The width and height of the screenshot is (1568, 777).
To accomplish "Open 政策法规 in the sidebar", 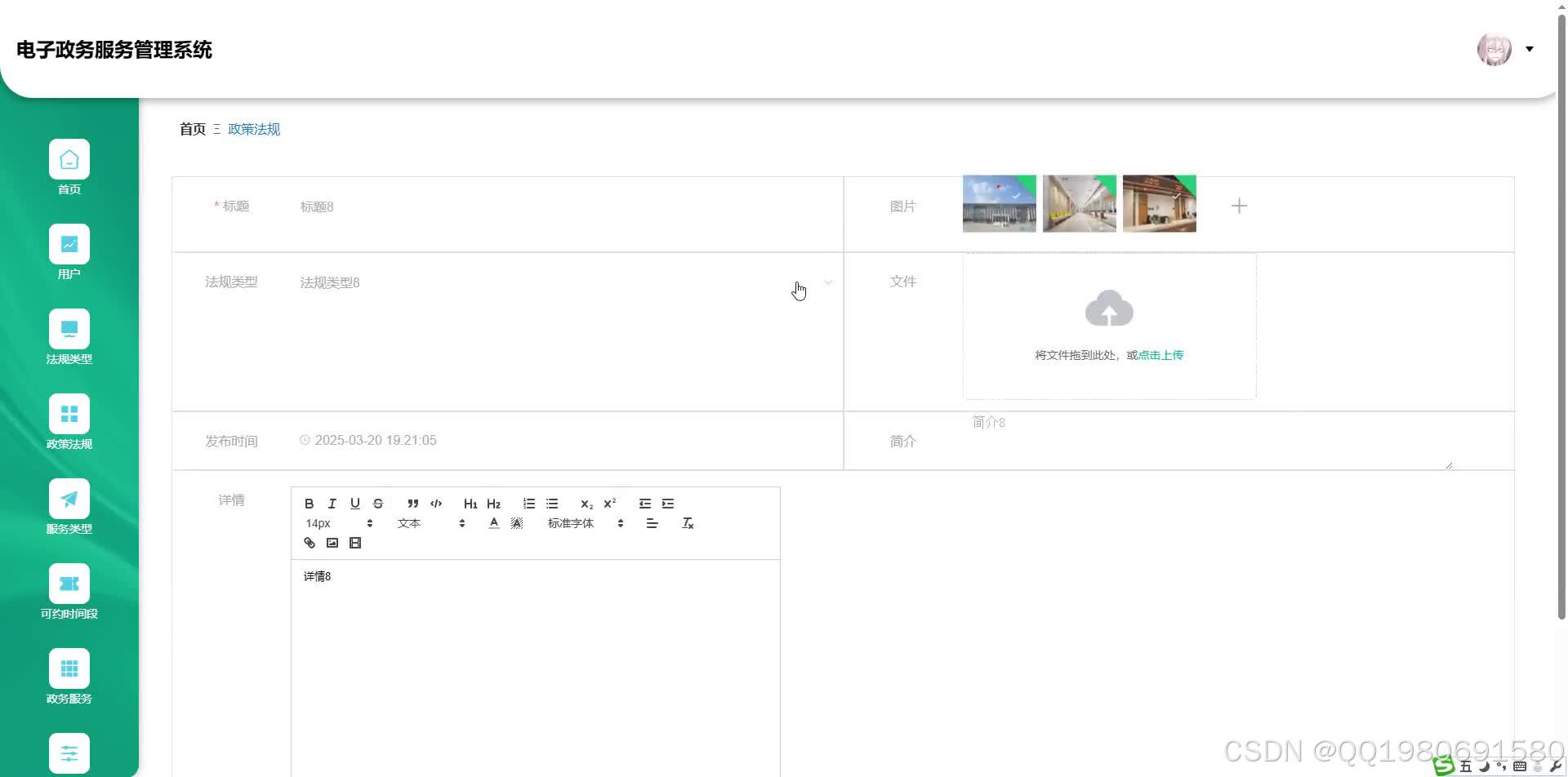I will pyautogui.click(x=69, y=422).
